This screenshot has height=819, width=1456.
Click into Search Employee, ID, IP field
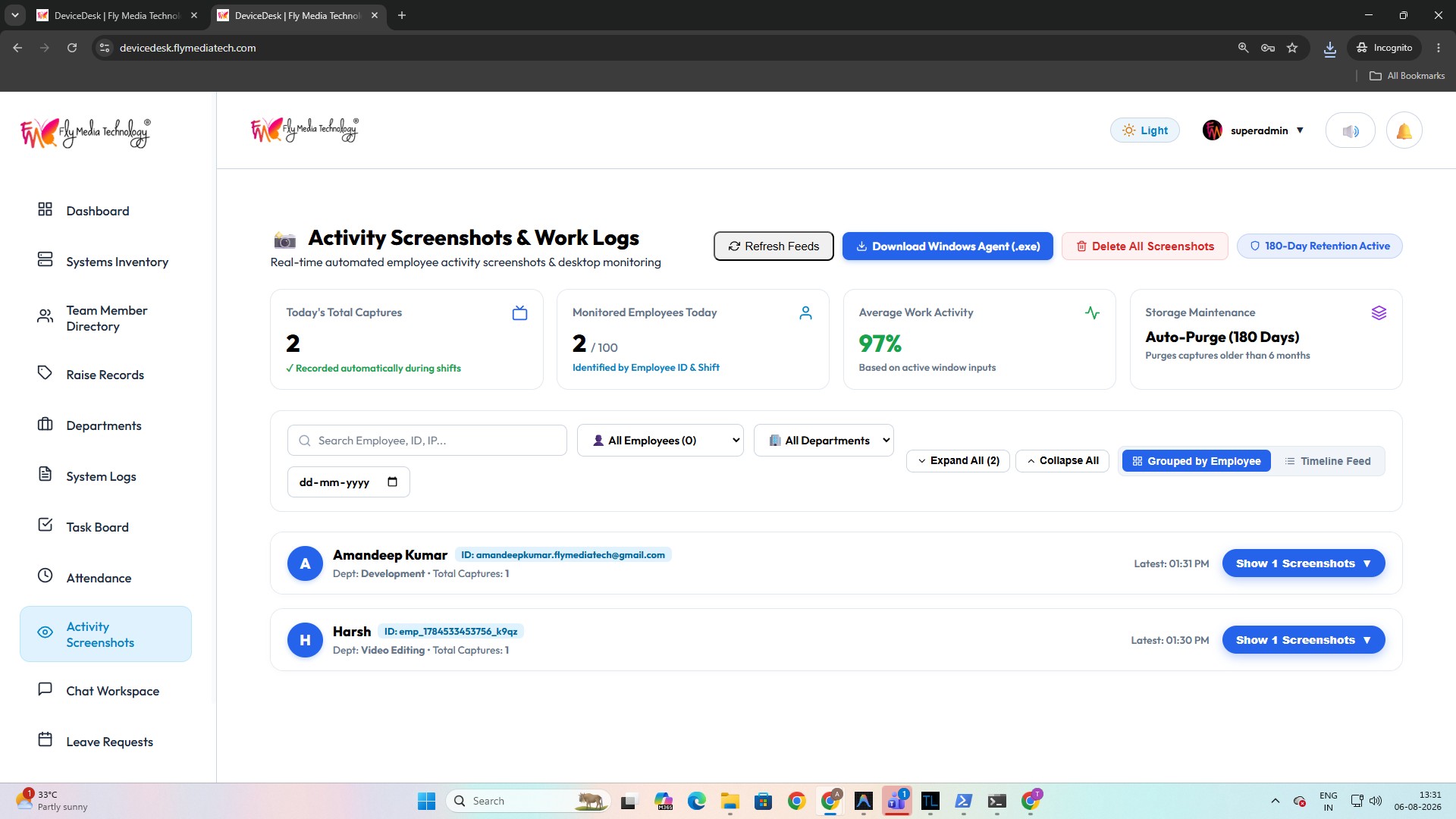tap(427, 441)
